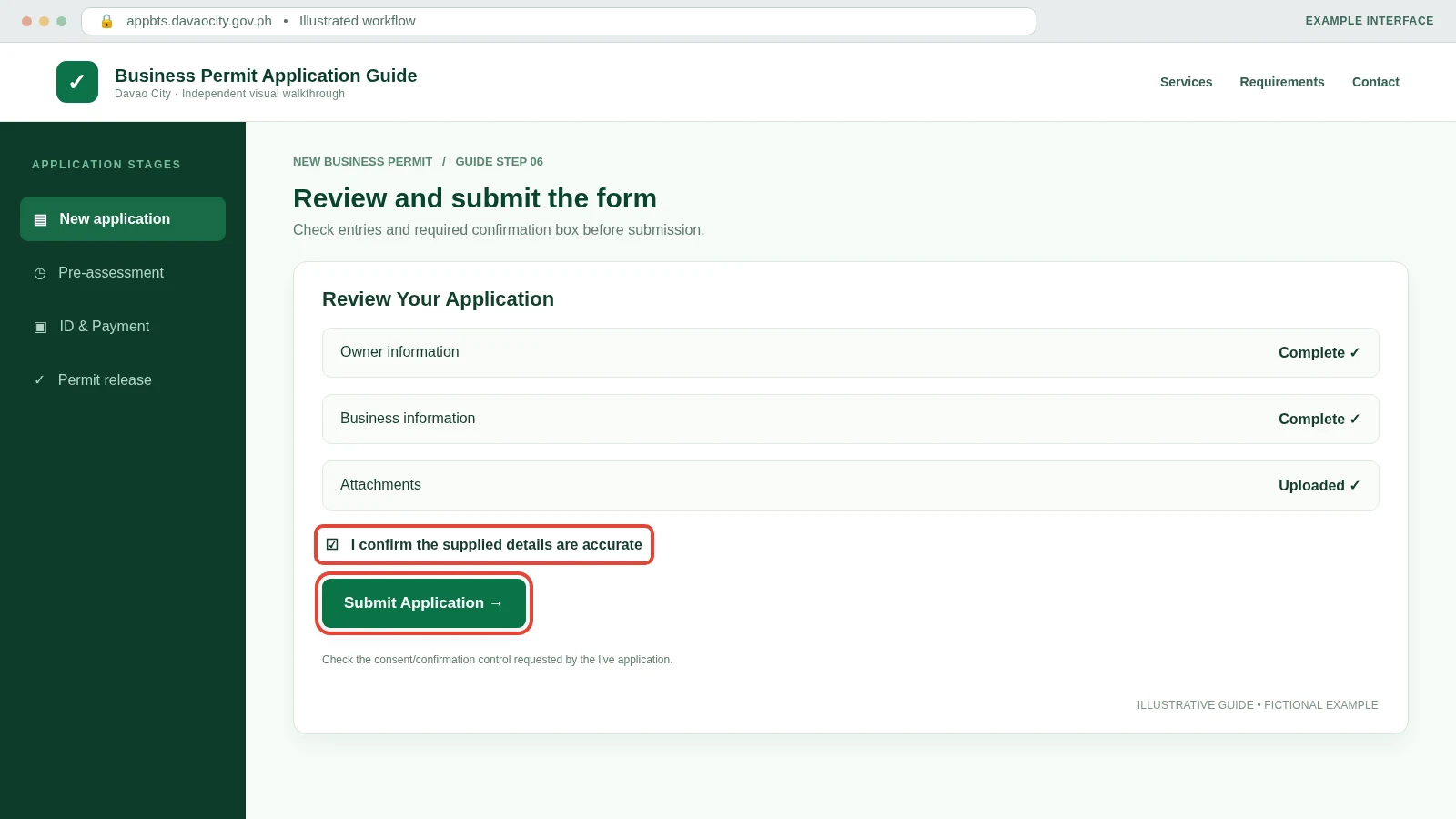Click NEW BUSINESS PERMIT breadcrumb link
Screen dimensions: 1456x819
click(x=362, y=162)
